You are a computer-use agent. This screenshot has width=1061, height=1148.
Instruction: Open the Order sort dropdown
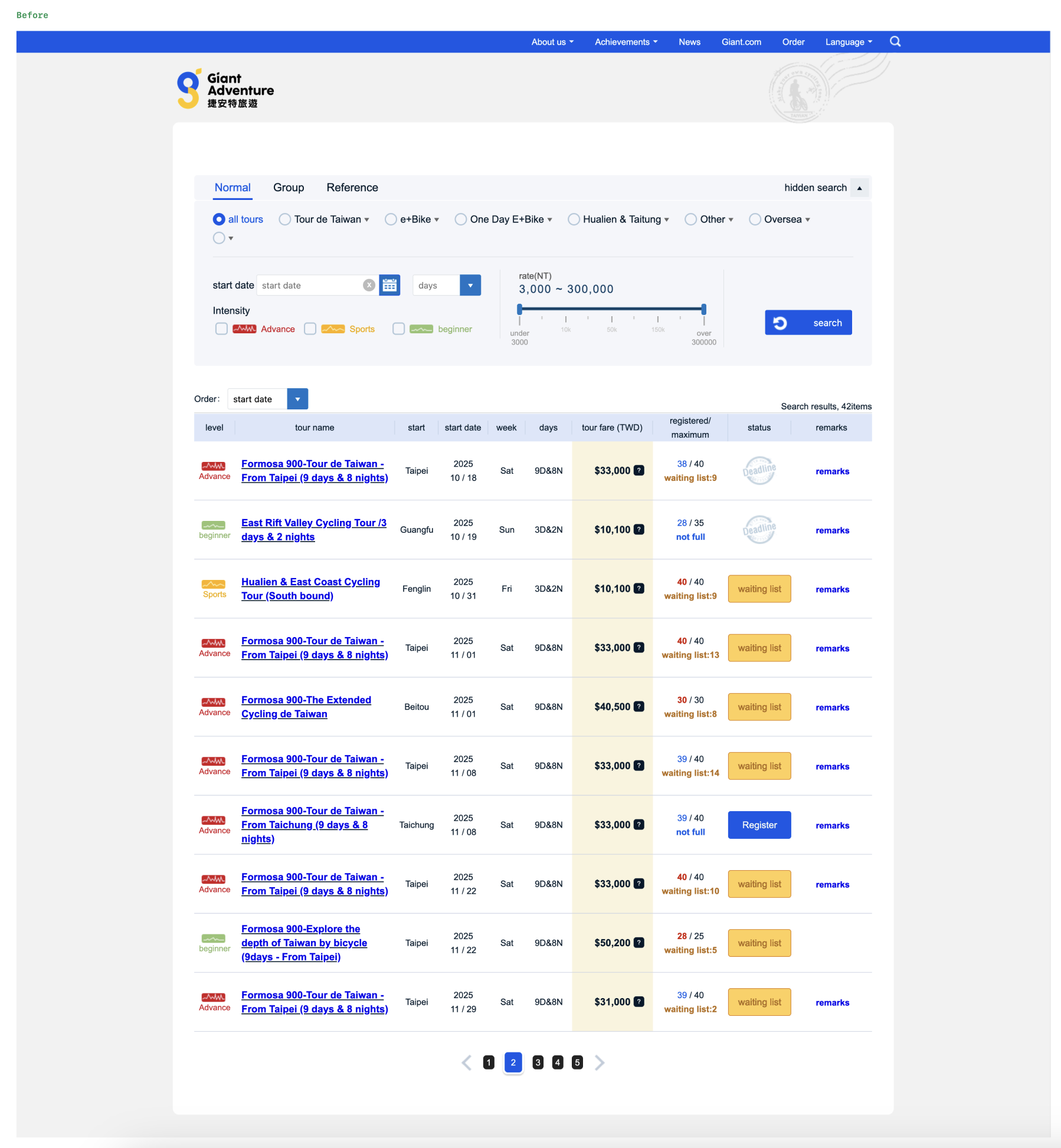(297, 399)
